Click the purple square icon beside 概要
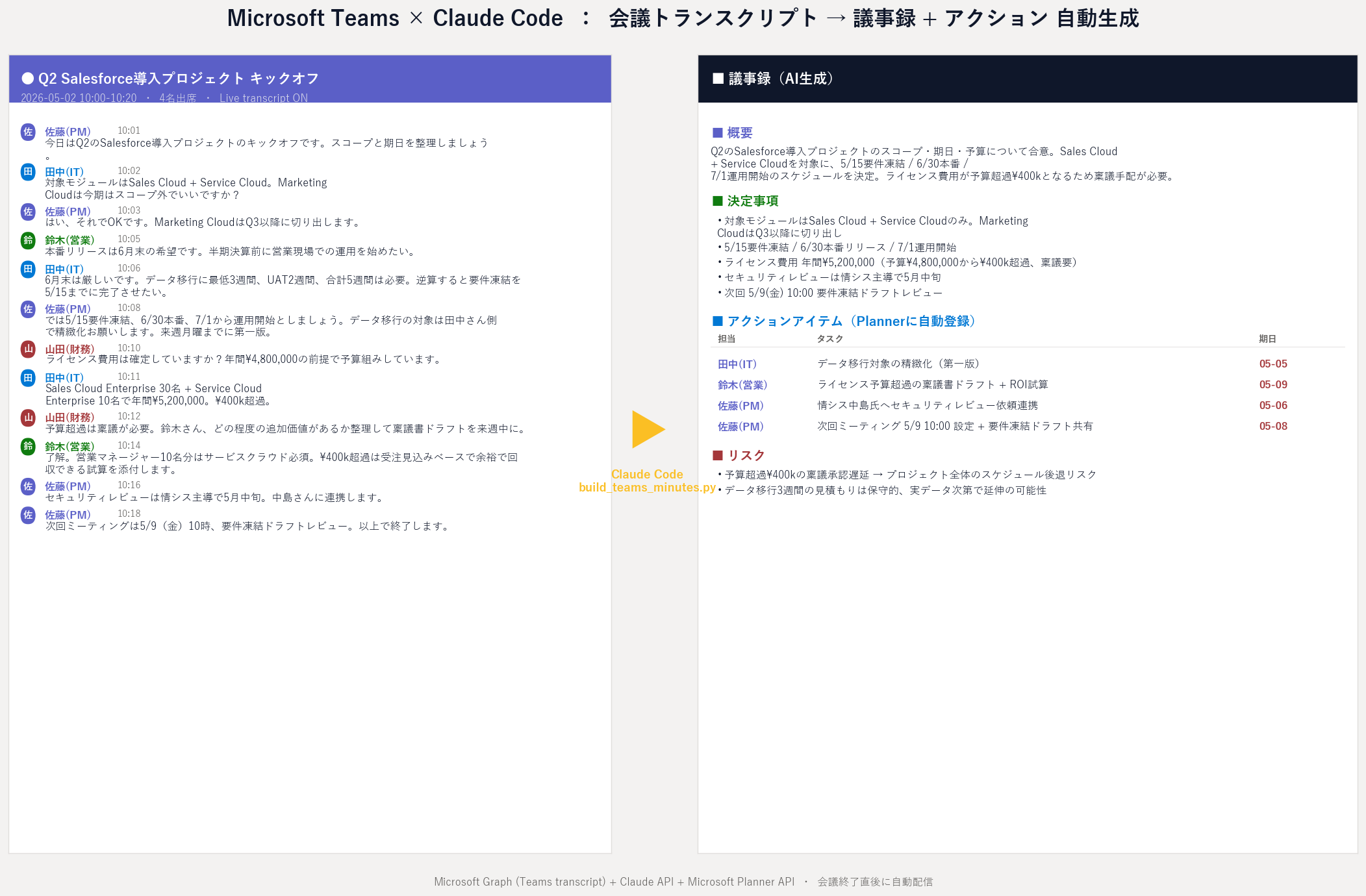The image size is (1366, 896). click(x=718, y=132)
